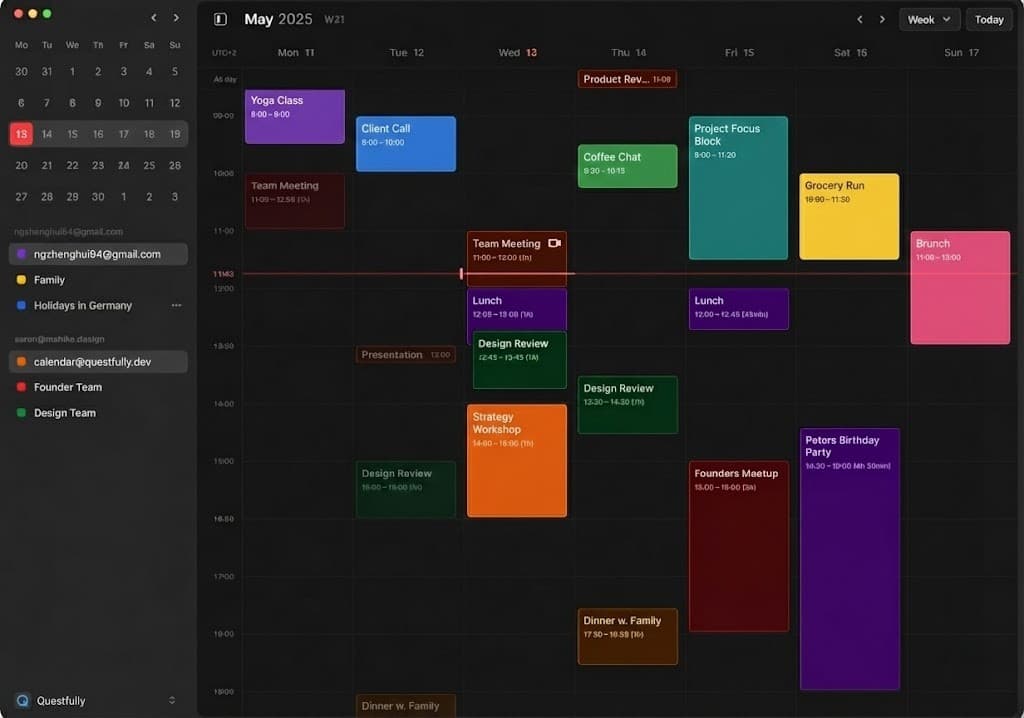Click the Today button
The image size is (1024, 718).
[x=988, y=19]
